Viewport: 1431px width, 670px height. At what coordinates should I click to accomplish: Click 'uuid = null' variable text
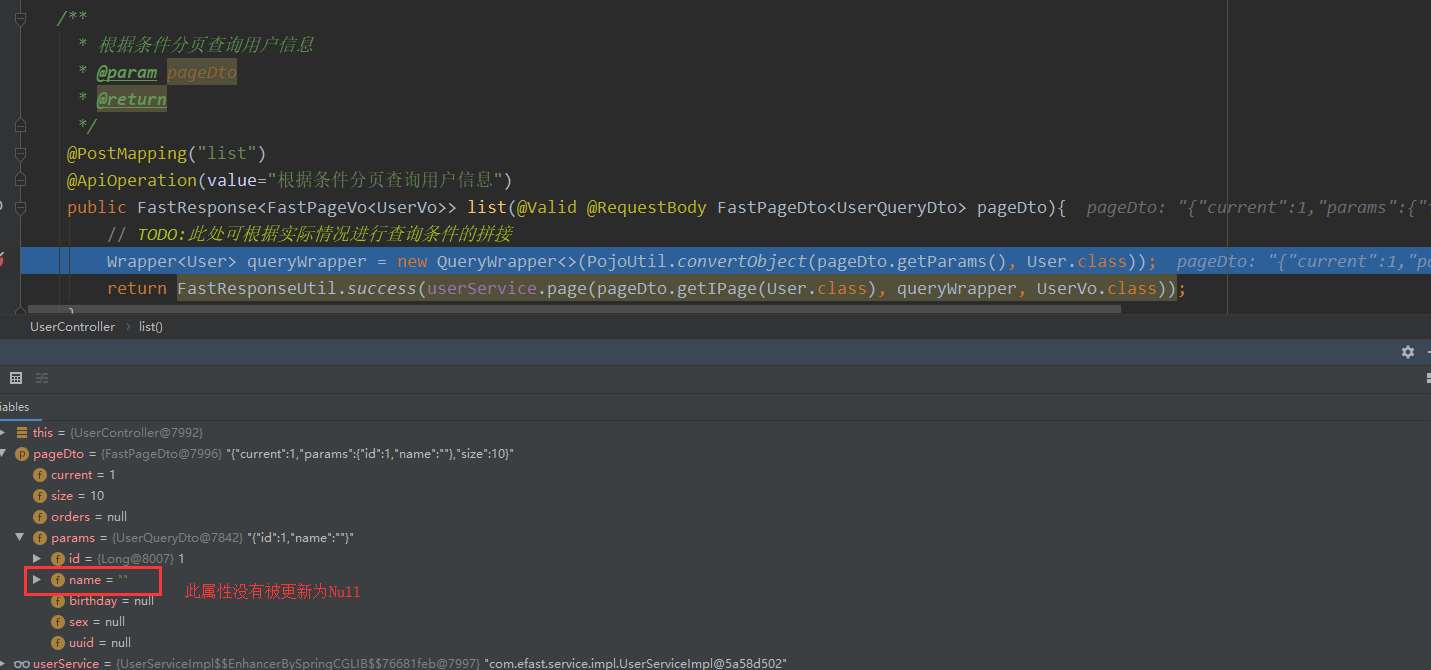[x=100, y=643]
